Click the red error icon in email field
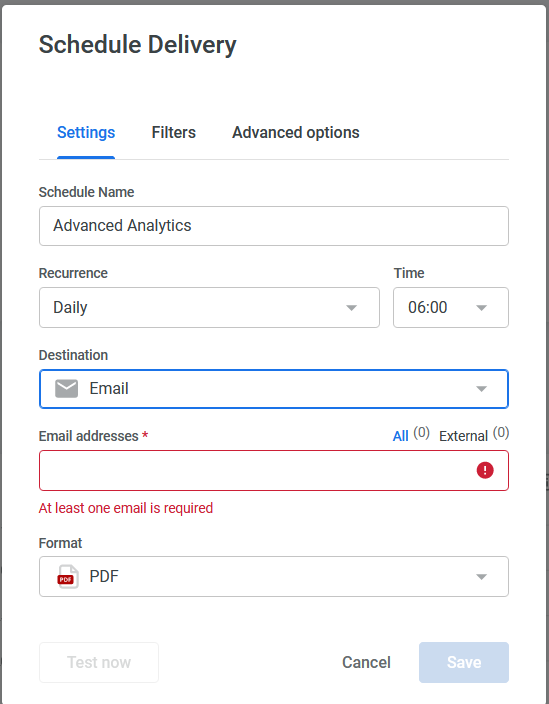The width and height of the screenshot is (549, 704). click(x=485, y=470)
